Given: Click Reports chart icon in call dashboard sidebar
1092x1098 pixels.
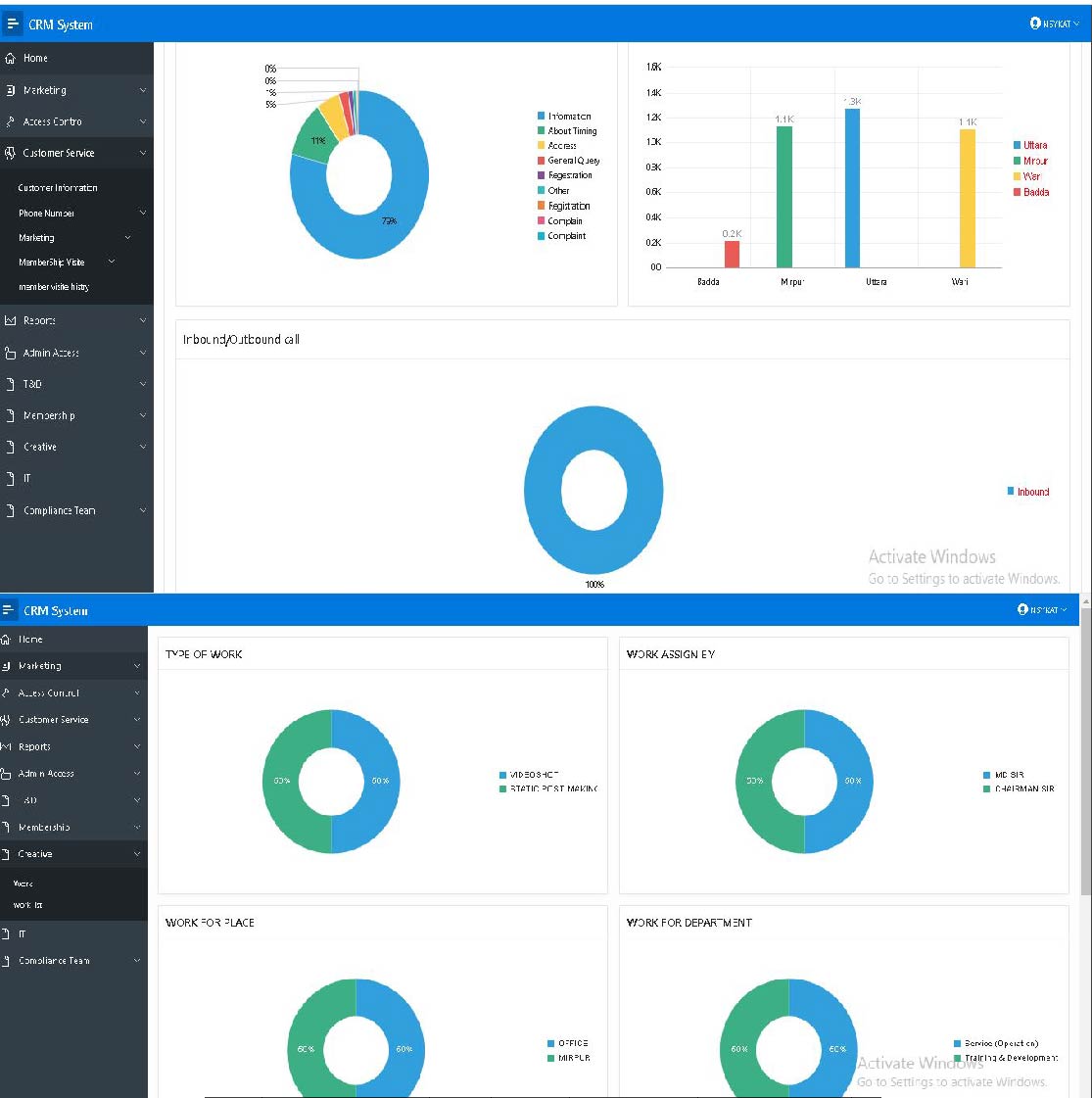Looking at the screenshot, I should pos(10,320).
